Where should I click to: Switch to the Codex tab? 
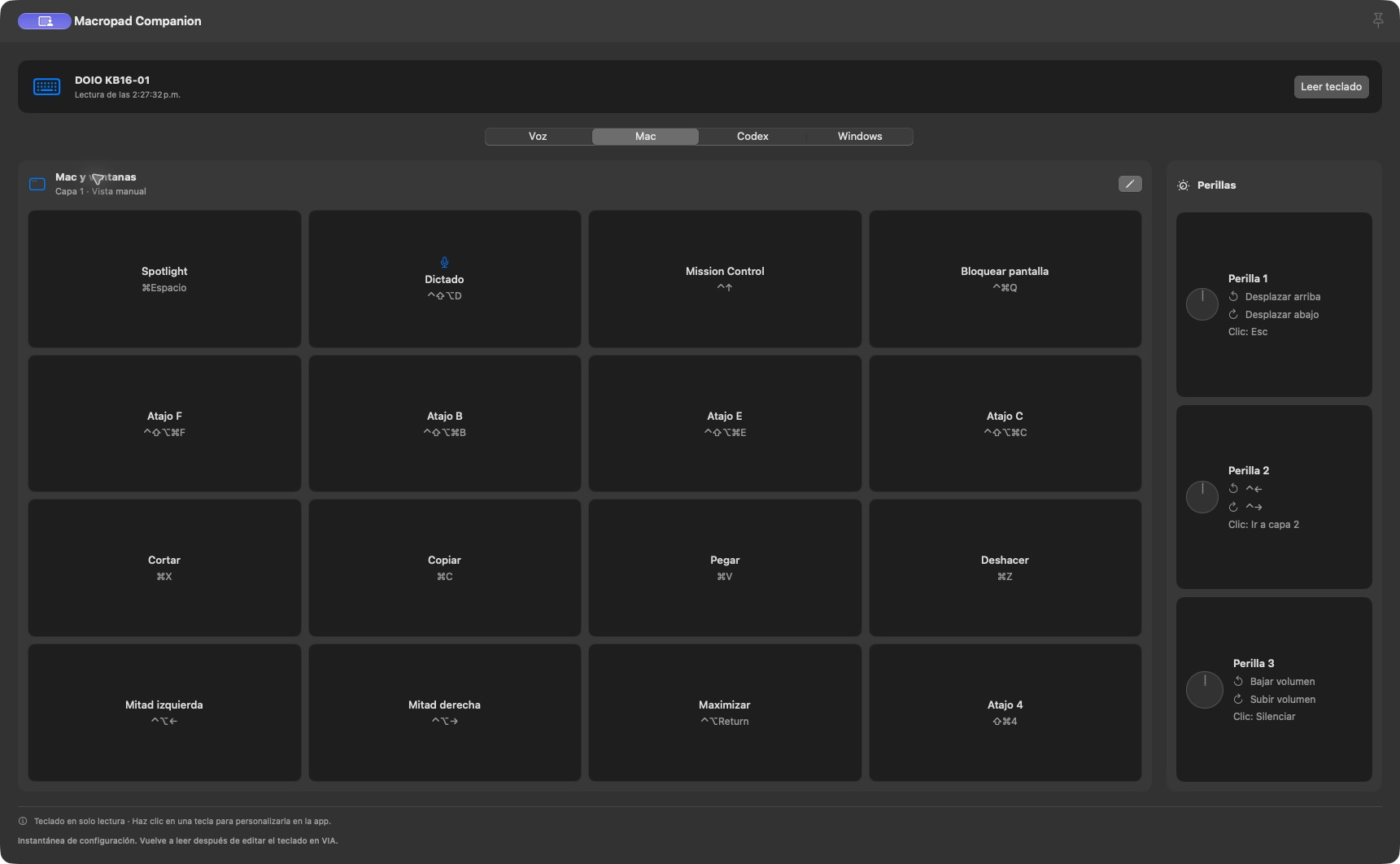pos(752,137)
